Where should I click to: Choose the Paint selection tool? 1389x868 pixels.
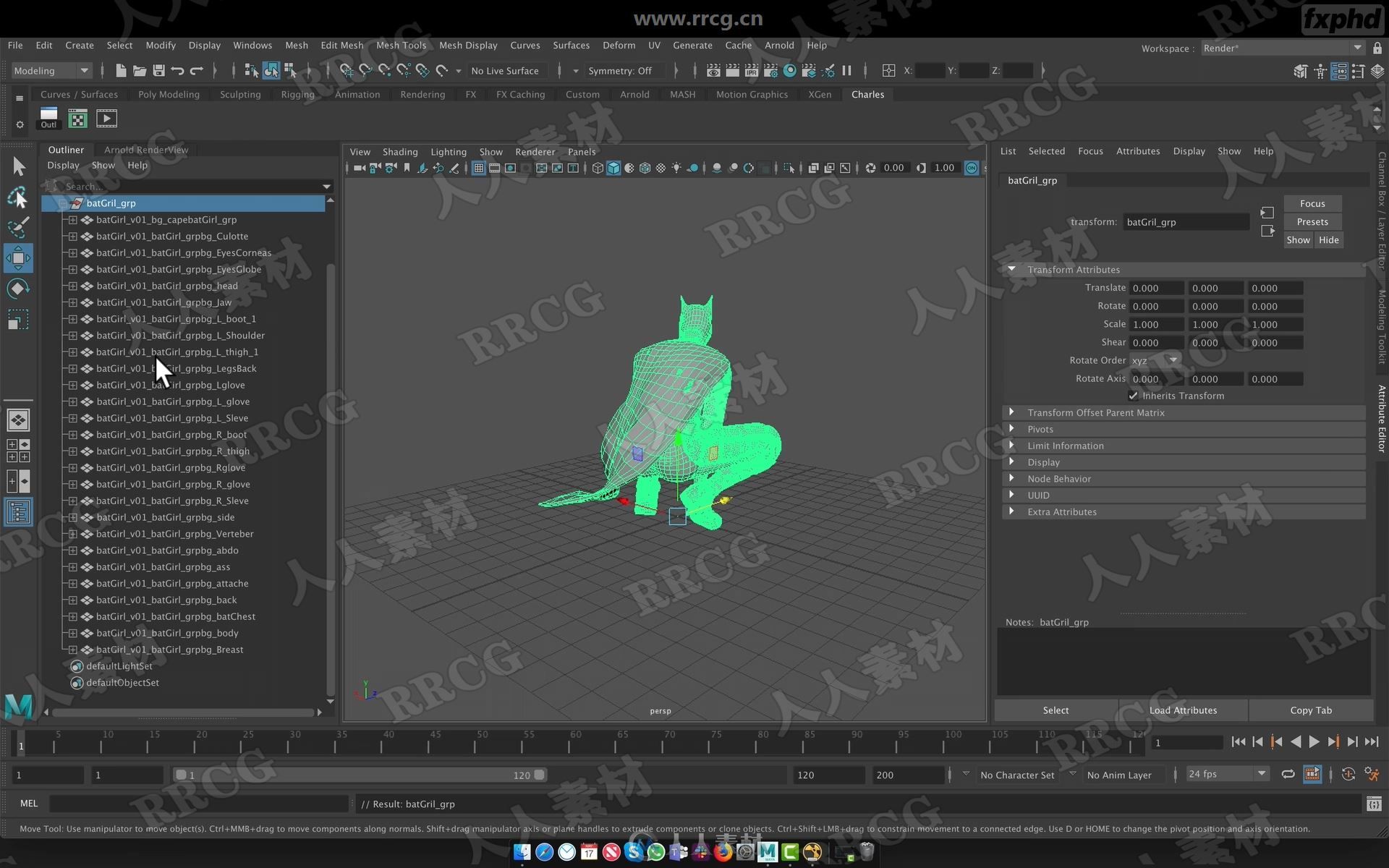18,227
